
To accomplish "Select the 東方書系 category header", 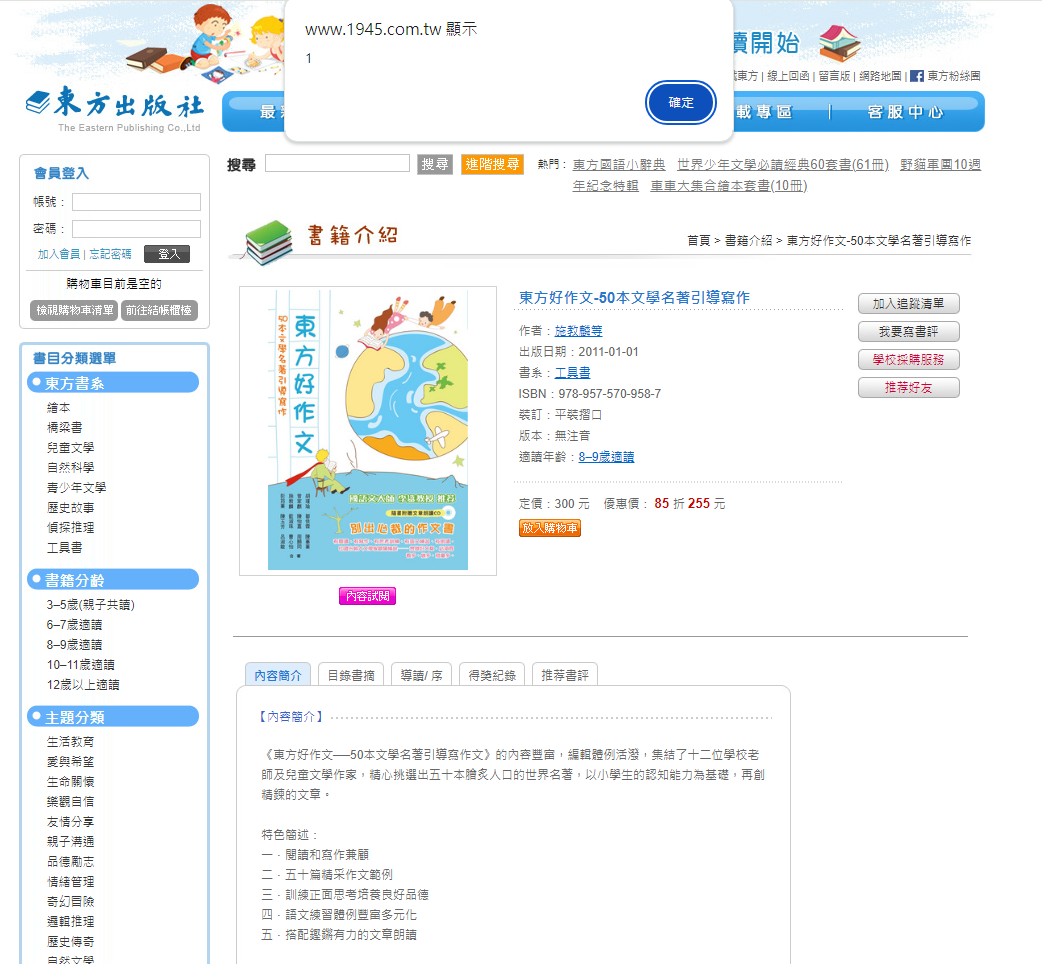I will click(113, 383).
